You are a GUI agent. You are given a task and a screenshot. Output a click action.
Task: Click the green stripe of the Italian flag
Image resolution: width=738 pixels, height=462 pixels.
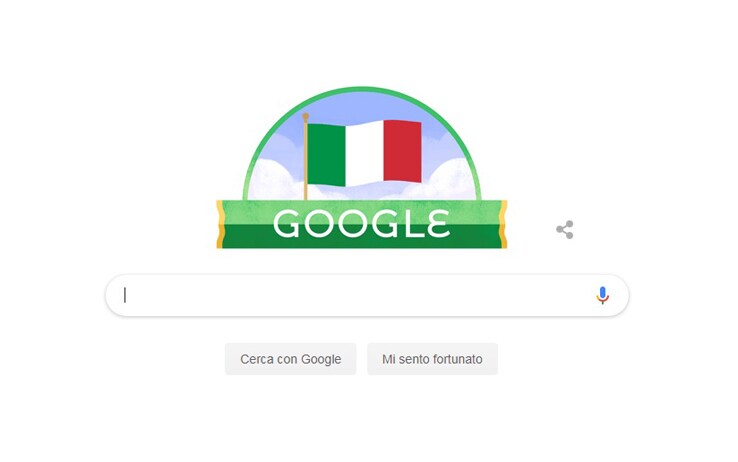327,155
